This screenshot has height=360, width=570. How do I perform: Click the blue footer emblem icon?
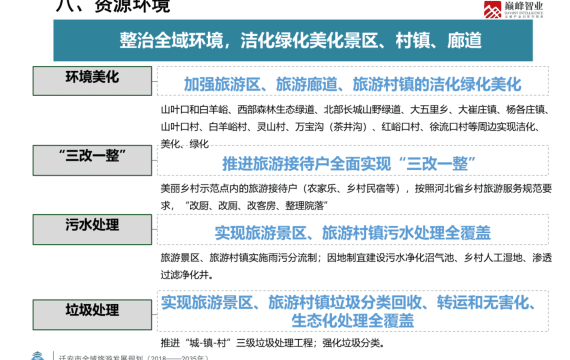click(37, 356)
